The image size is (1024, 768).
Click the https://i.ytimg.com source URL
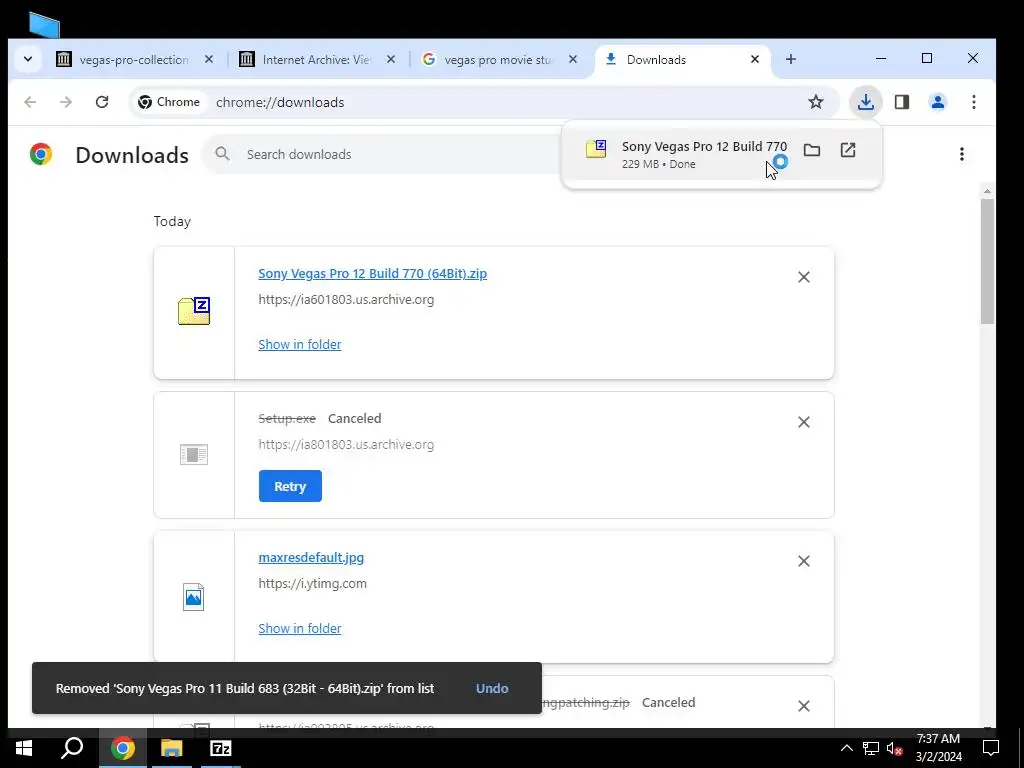312,584
